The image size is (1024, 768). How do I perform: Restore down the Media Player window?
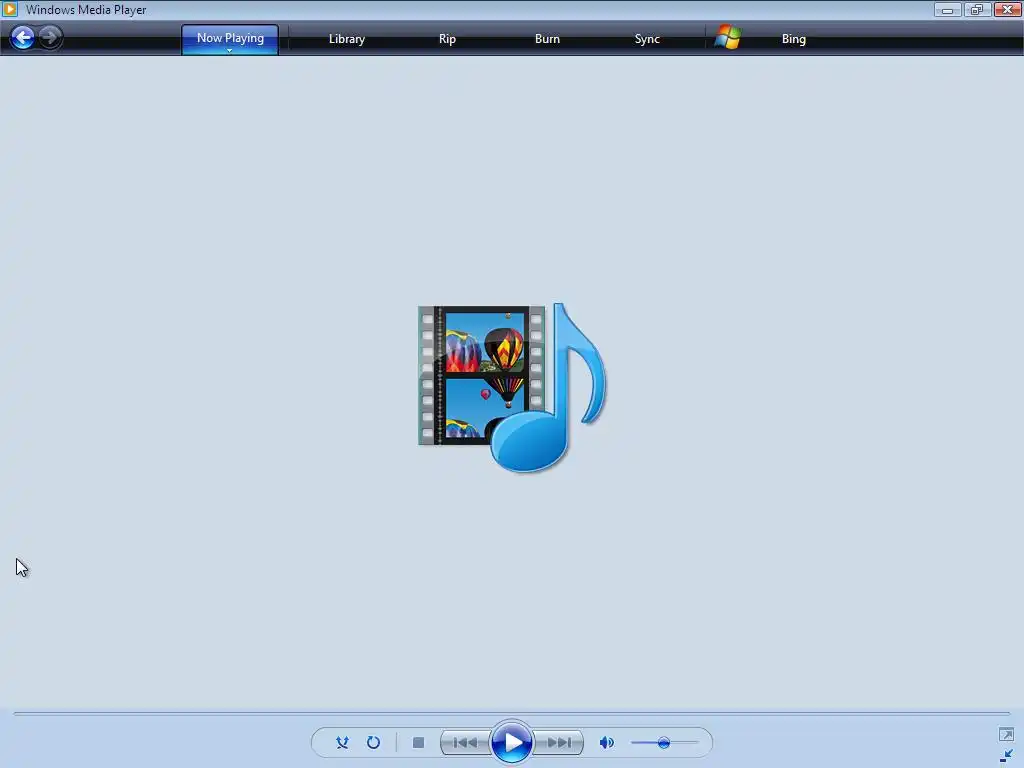coord(977,10)
